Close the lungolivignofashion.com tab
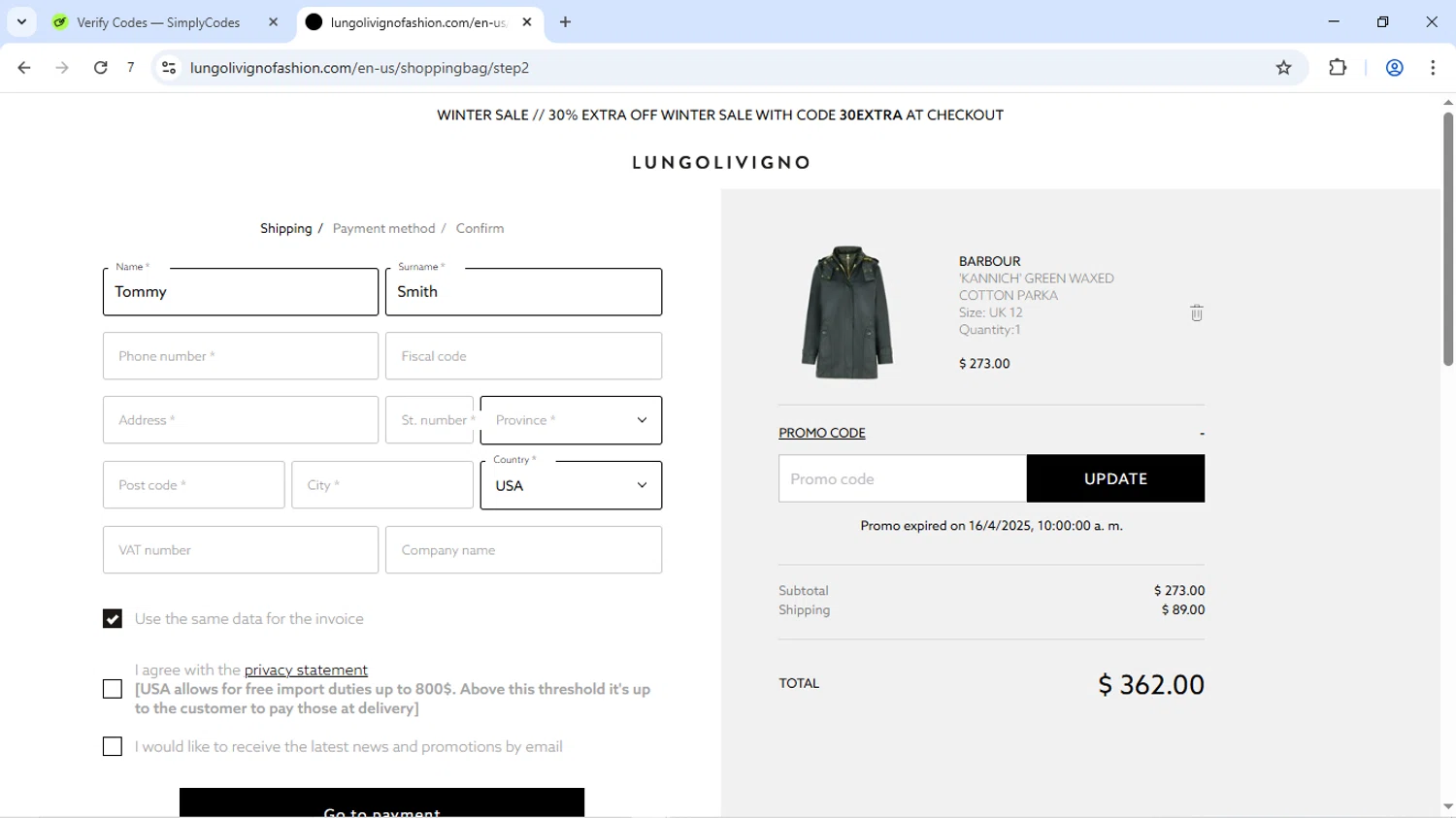Image resolution: width=1456 pixels, height=818 pixels. 527,21
